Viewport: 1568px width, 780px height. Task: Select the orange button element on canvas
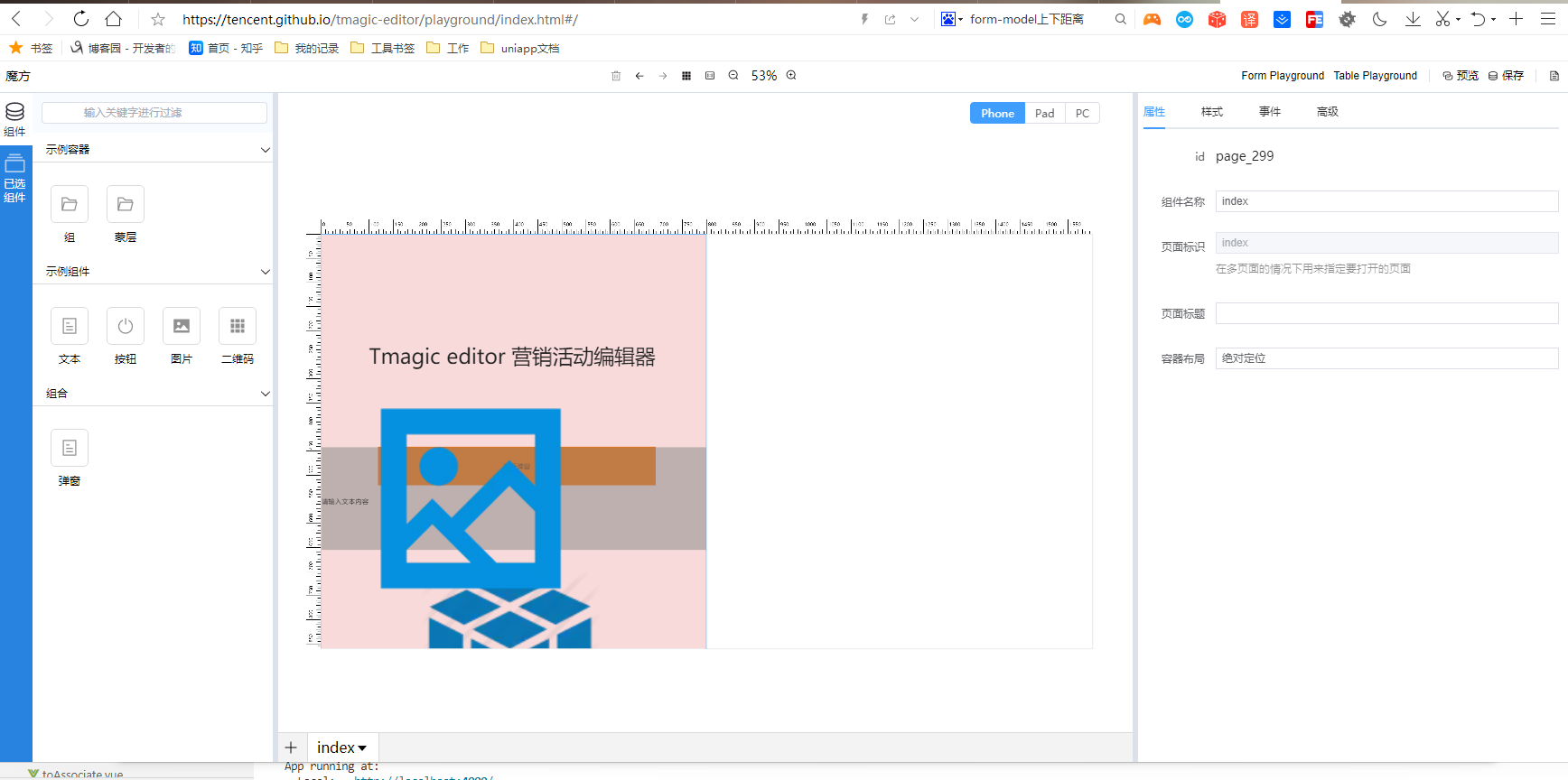pyautogui.click(x=609, y=466)
